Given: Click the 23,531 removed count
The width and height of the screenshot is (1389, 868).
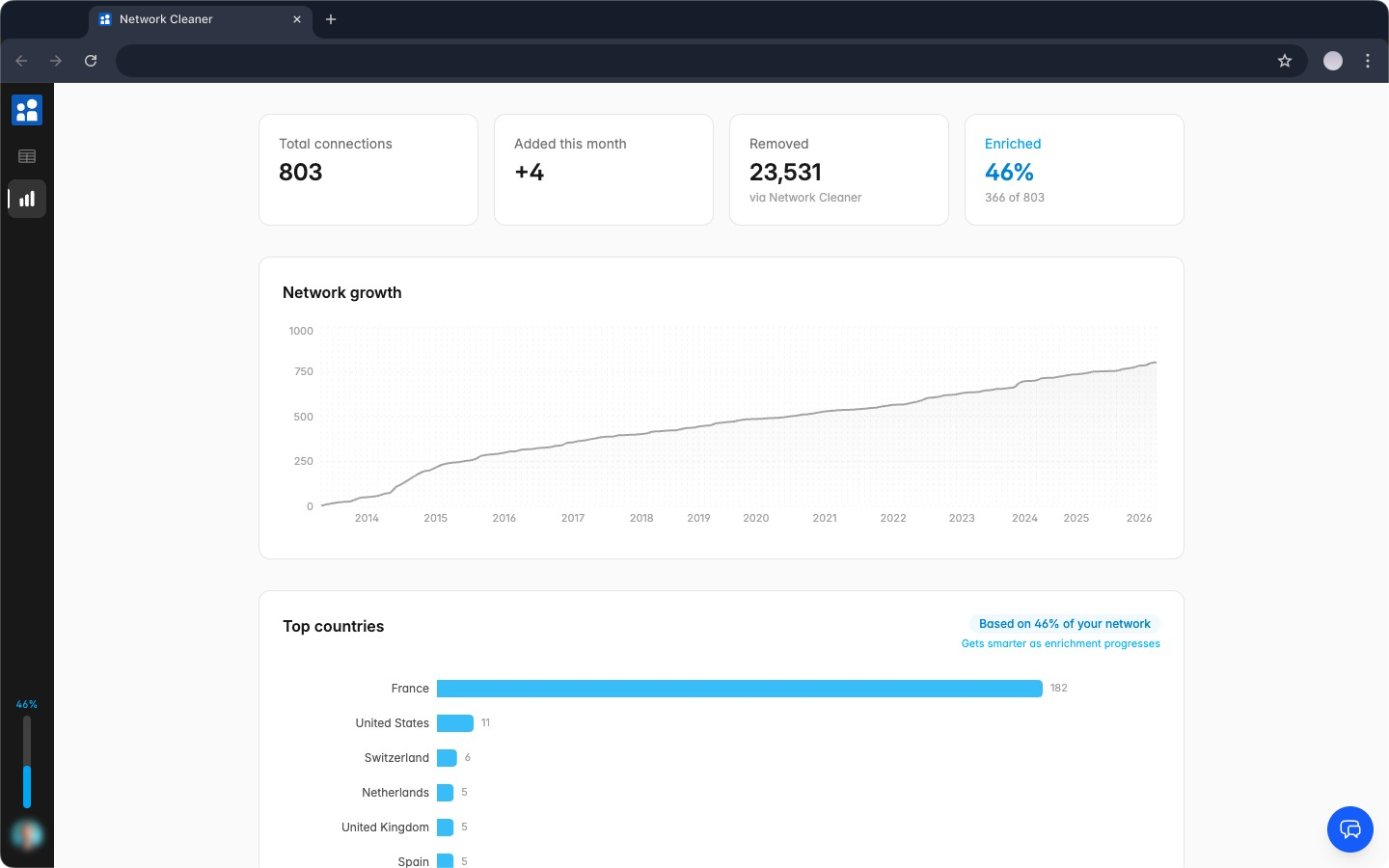Looking at the screenshot, I should [x=785, y=172].
